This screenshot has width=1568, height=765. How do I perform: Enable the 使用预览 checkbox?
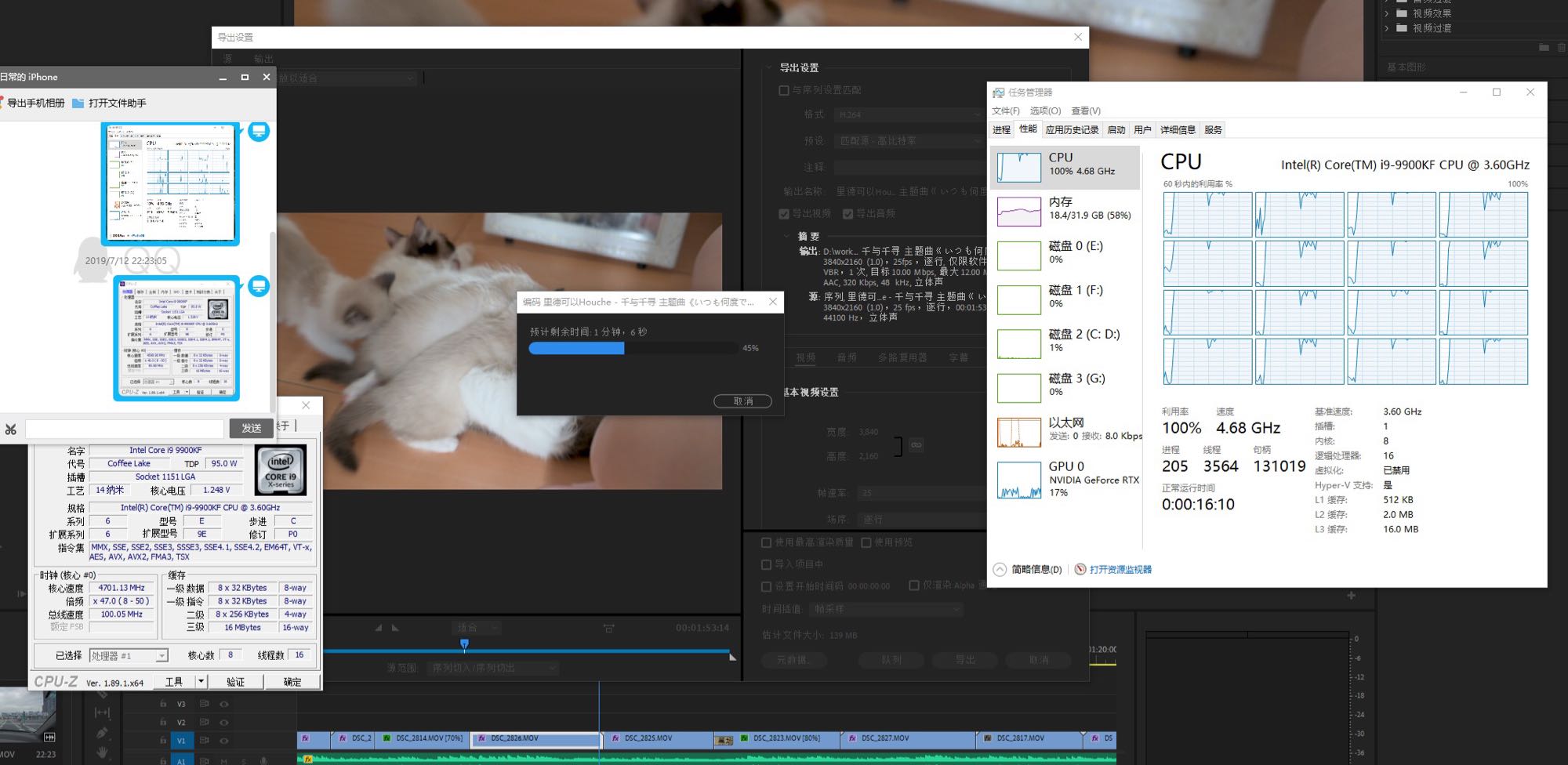click(x=866, y=542)
